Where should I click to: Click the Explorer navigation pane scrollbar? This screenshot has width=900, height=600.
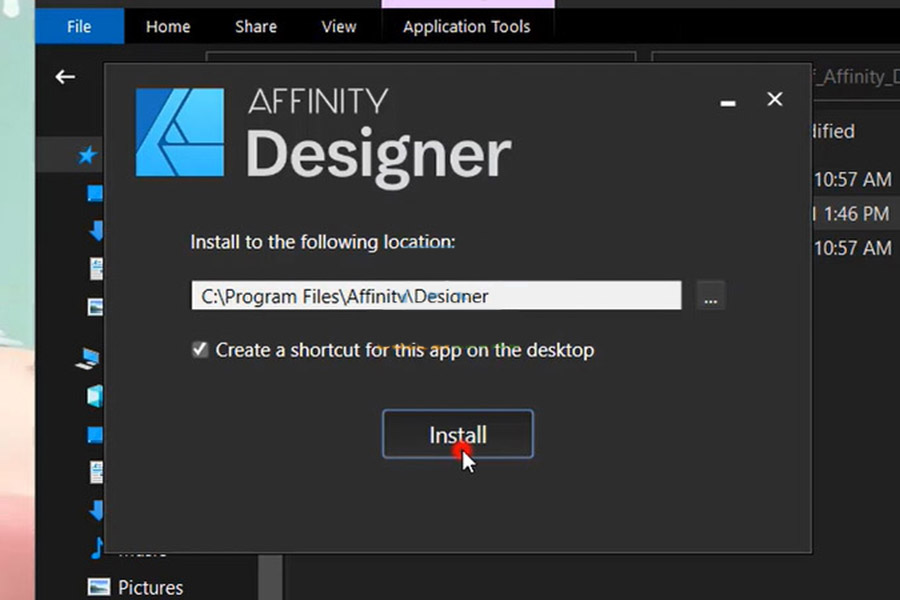270,576
